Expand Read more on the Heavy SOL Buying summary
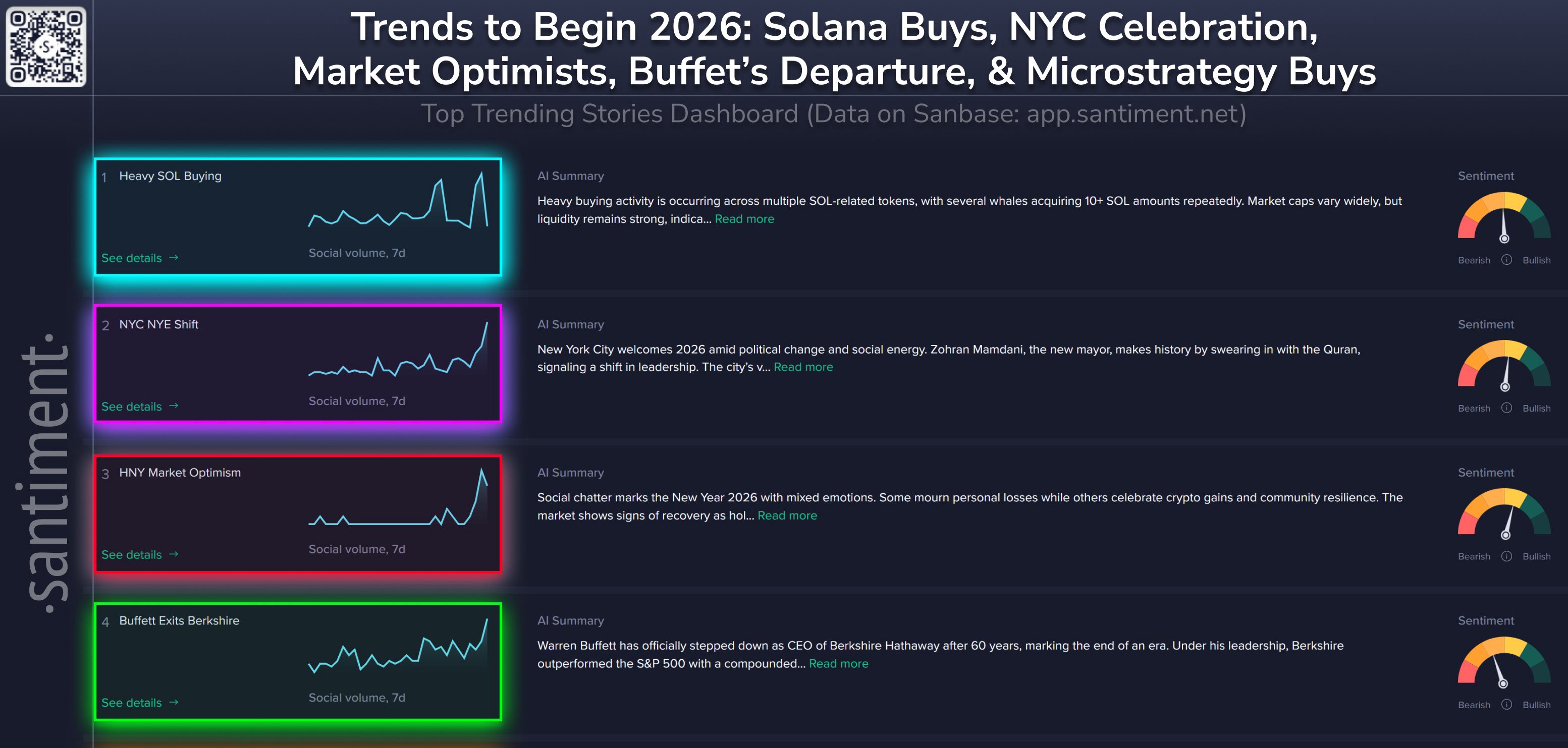Viewport: 1568px width, 748px height. coord(744,219)
